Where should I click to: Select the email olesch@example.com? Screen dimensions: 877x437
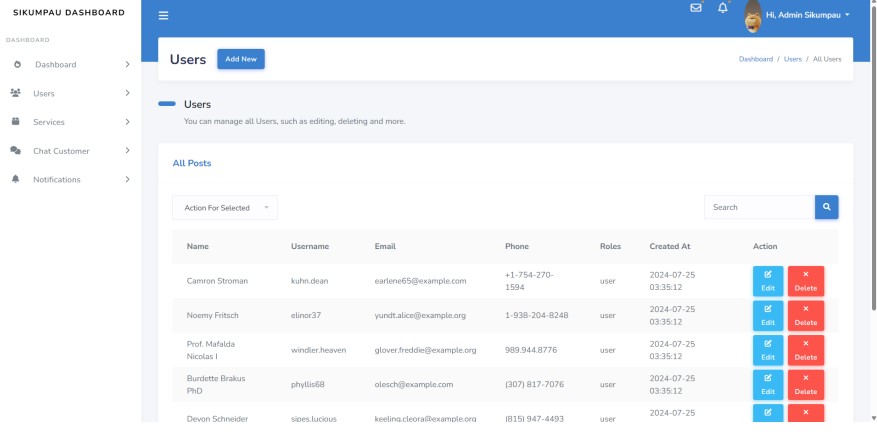click(414, 385)
